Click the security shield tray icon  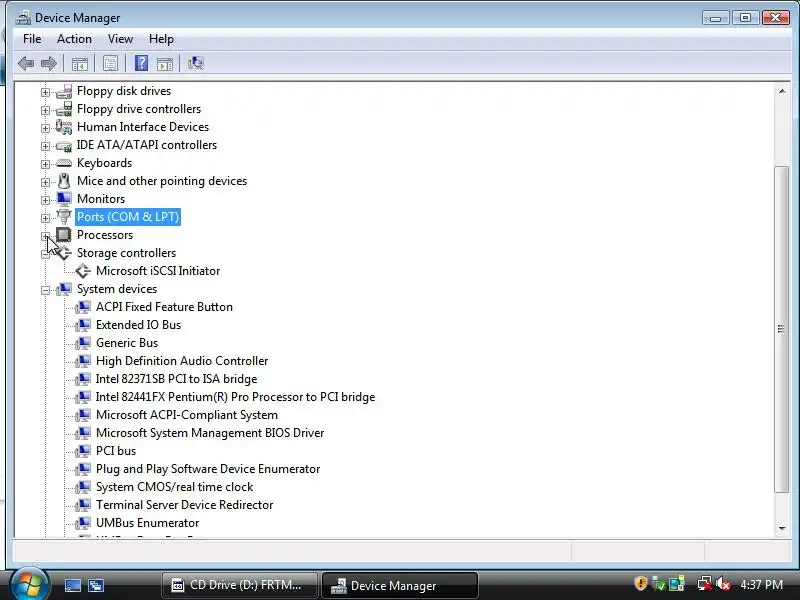[x=640, y=584]
